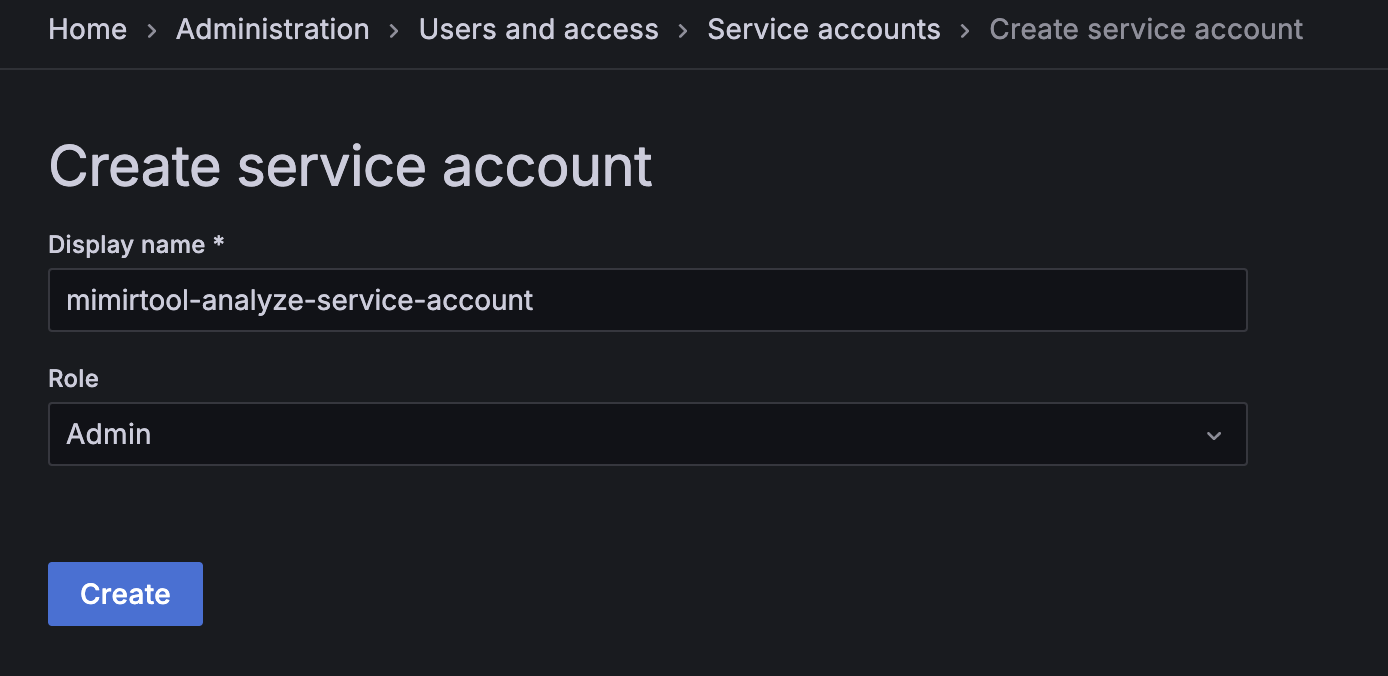Click the chevron after Administration breadcrumb
Screen dimensions: 1388x676
394,30
